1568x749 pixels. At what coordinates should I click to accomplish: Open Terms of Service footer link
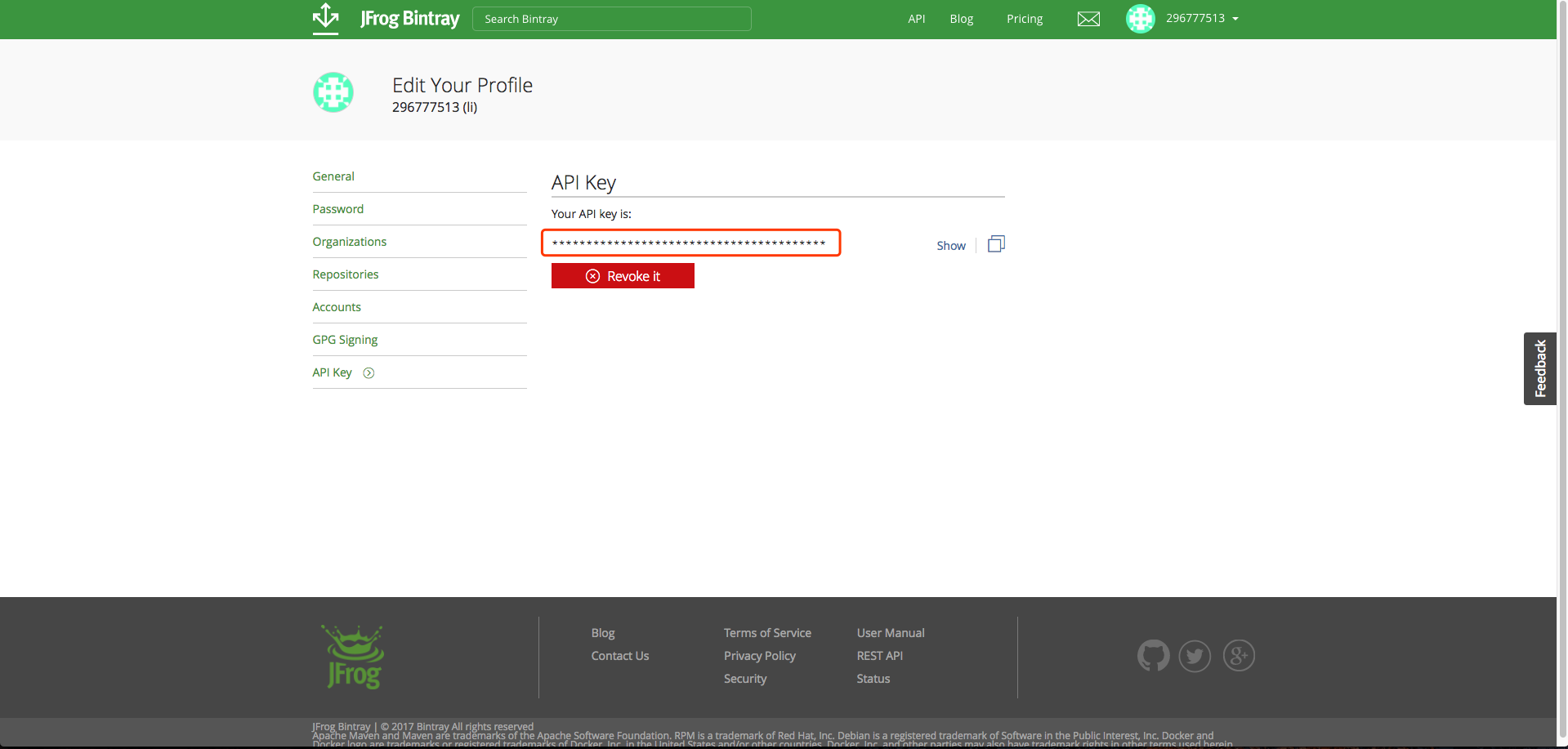767,633
